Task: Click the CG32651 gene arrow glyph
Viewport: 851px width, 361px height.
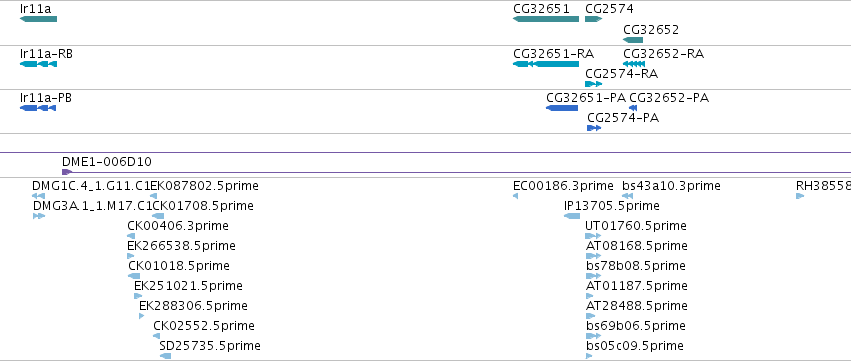Action: coord(546,19)
